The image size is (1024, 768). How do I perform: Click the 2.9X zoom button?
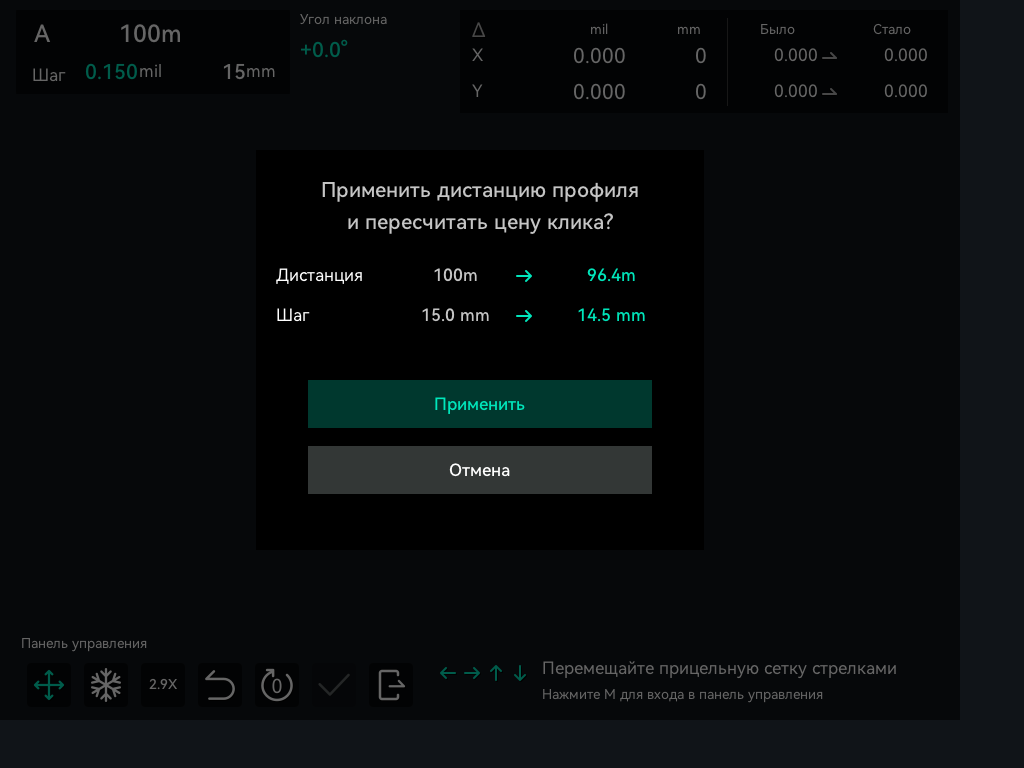163,685
